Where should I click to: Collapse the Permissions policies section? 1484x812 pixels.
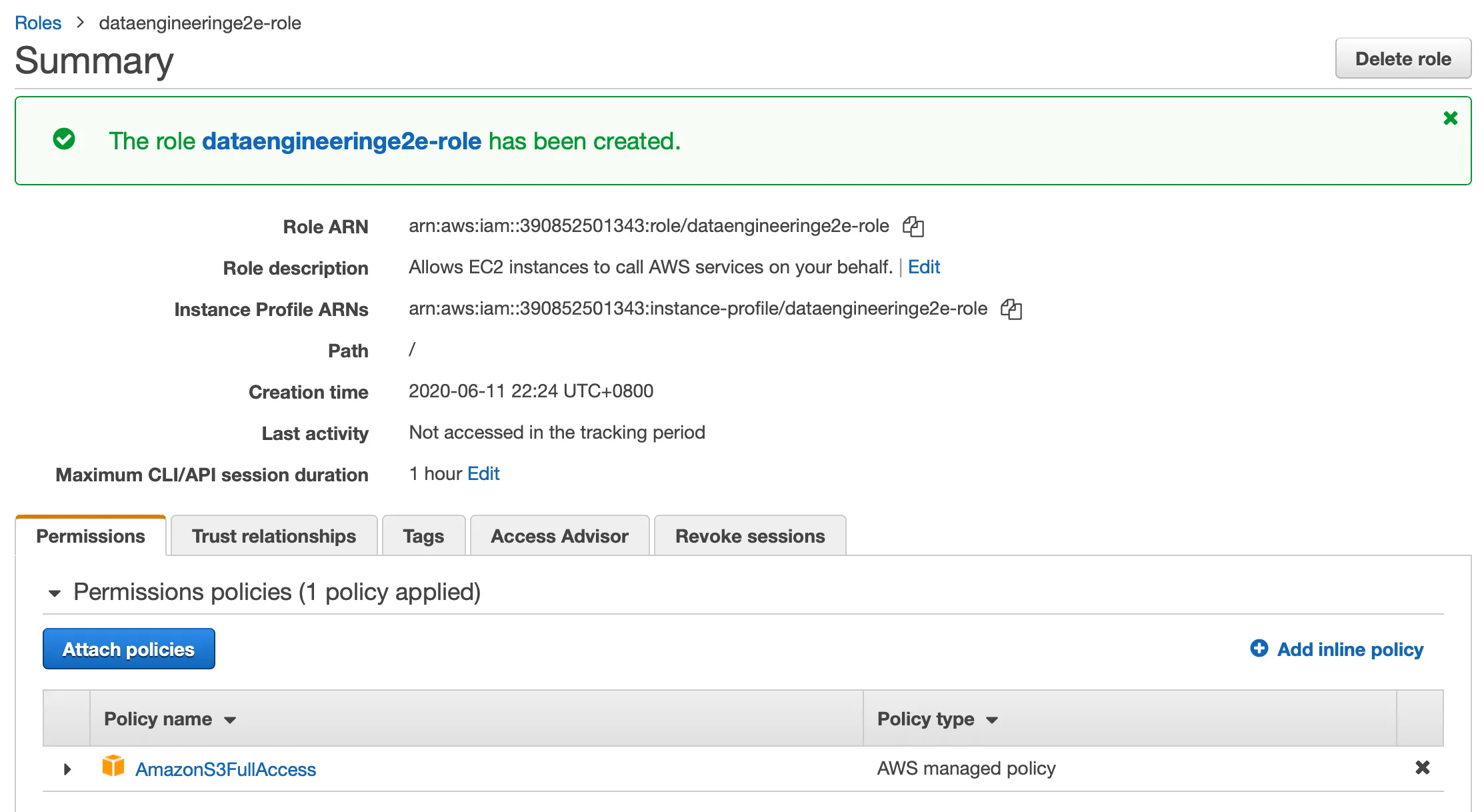pos(55,593)
